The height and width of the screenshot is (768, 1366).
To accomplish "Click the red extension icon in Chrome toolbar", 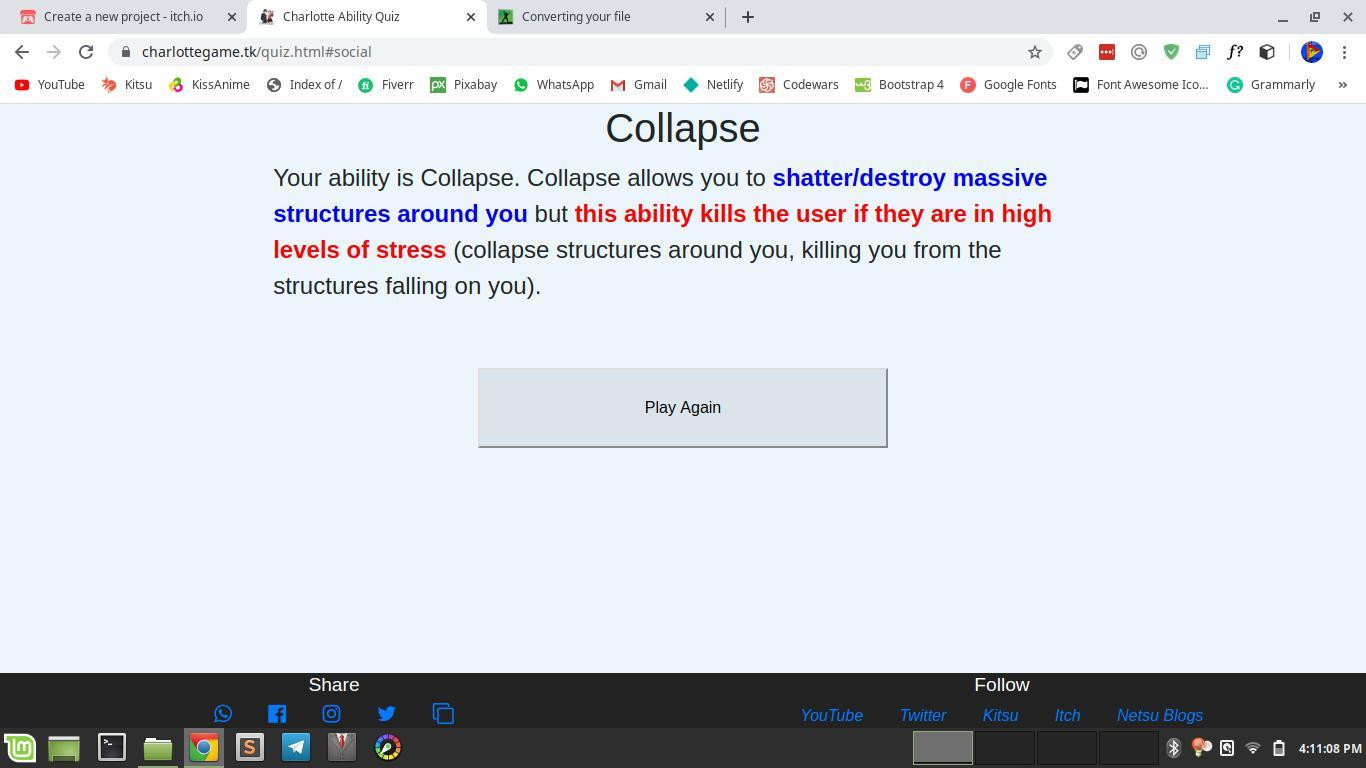I will (x=1107, y=52).
